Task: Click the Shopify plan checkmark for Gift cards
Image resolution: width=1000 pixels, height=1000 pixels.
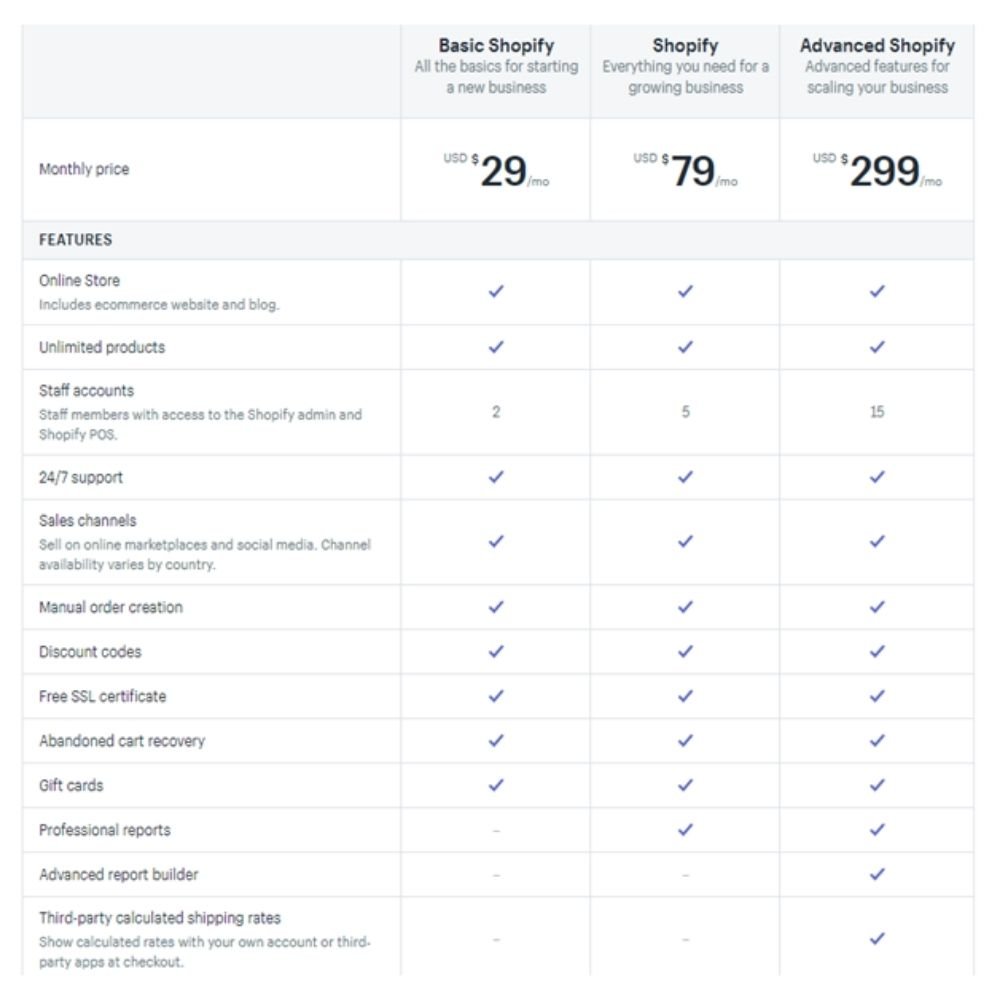Action: pos(685,785)
